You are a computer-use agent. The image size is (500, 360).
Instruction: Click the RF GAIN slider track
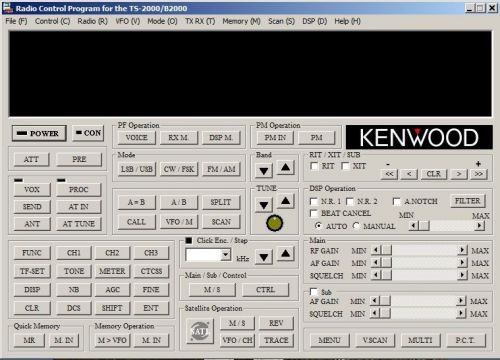point(420,250)
